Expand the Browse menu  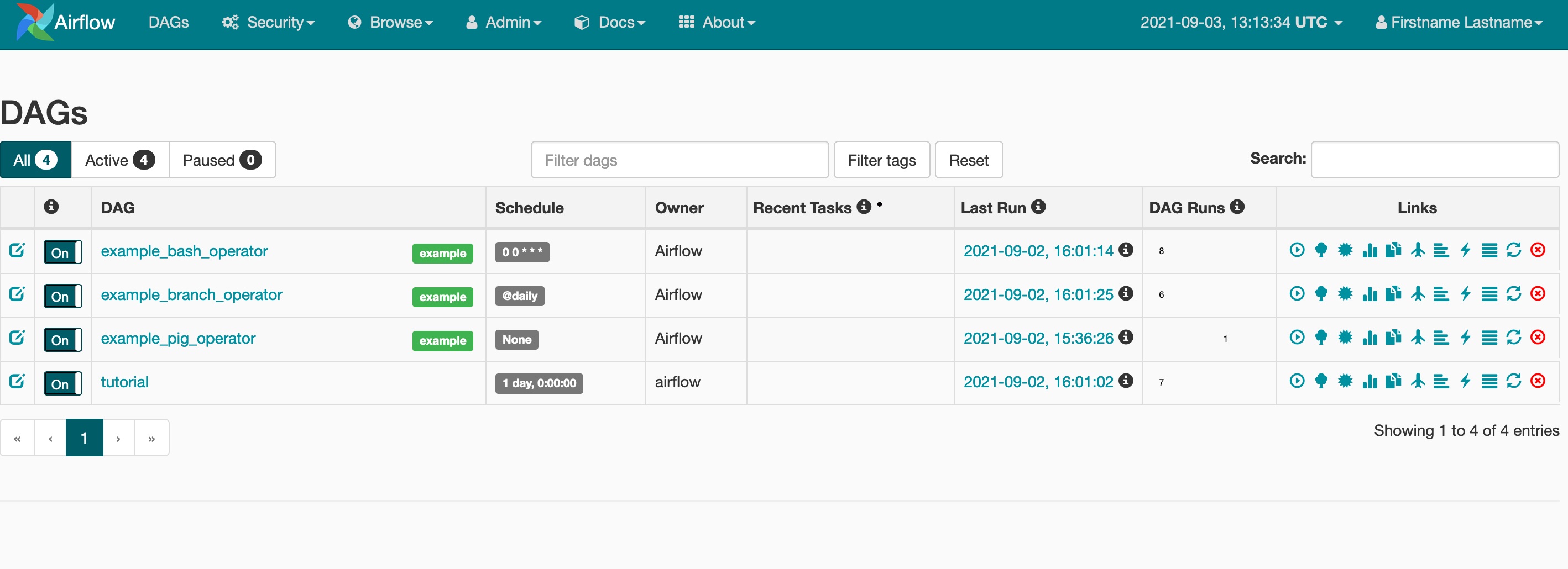pos(390,23)
